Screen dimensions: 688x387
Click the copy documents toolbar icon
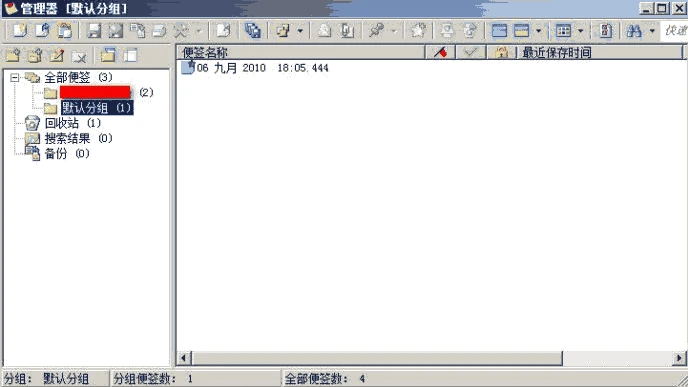137,30
